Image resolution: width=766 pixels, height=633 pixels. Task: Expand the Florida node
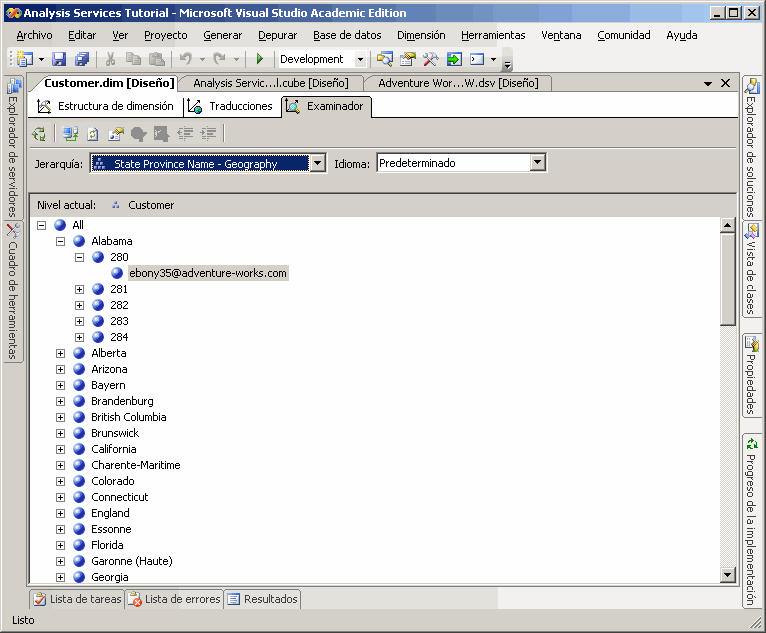60,545
